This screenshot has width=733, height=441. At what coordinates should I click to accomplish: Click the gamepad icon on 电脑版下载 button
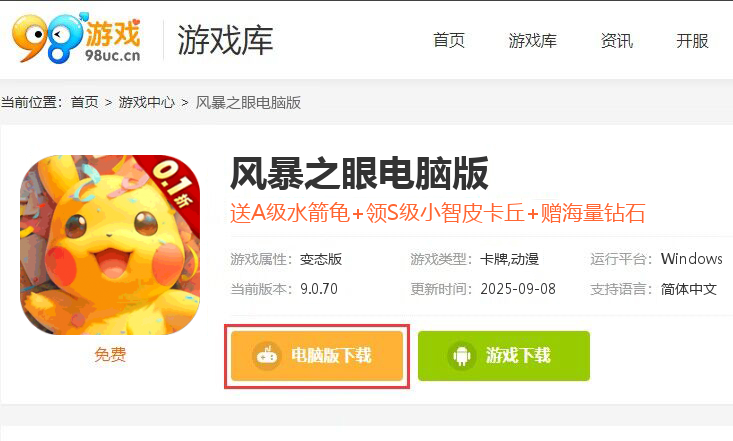[267, 356]
